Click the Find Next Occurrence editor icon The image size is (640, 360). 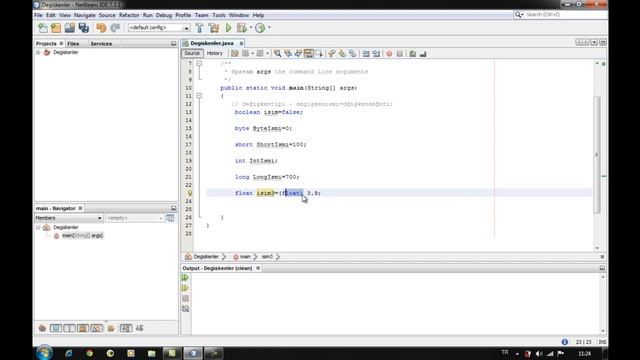(298, 53)
